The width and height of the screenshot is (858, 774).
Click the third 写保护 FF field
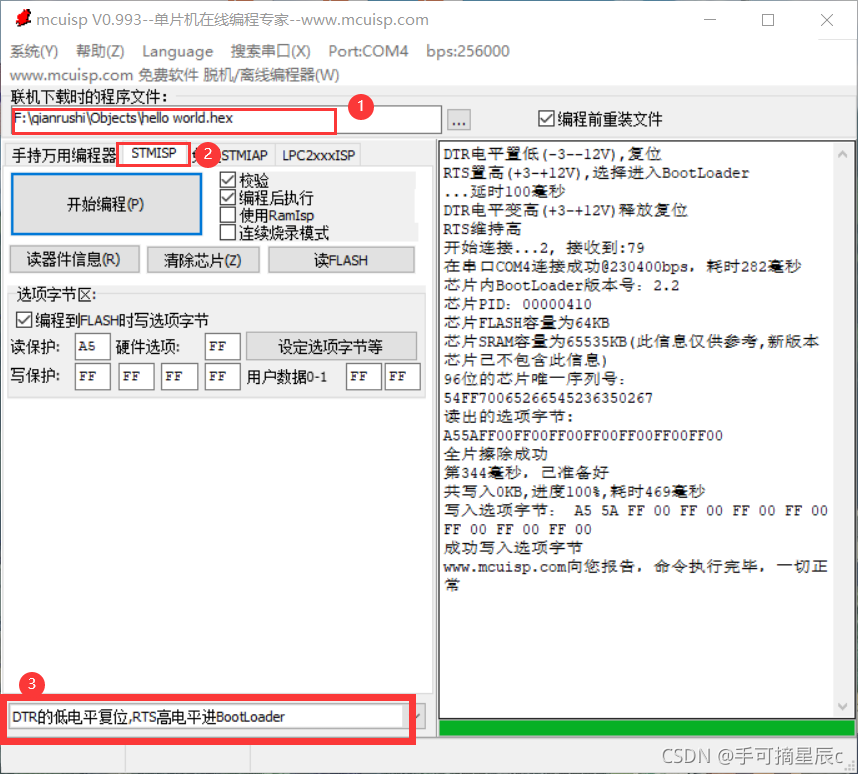pyautogui.click(x=179, y=377)
